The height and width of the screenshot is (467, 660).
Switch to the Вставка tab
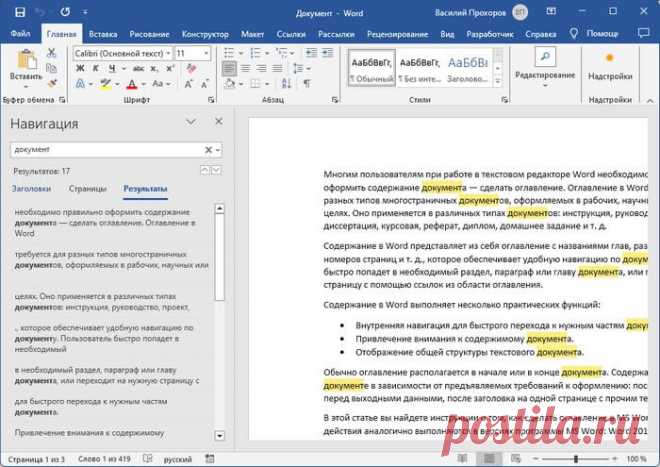[x=103, y=34]
